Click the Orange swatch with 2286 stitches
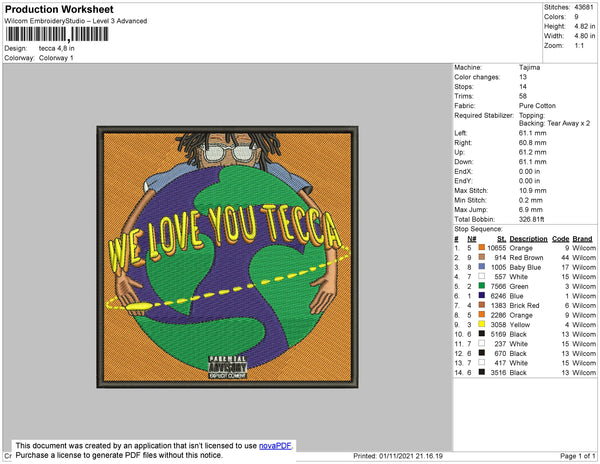The width and height of the screenshot is (600, 464). click(481, 314)
